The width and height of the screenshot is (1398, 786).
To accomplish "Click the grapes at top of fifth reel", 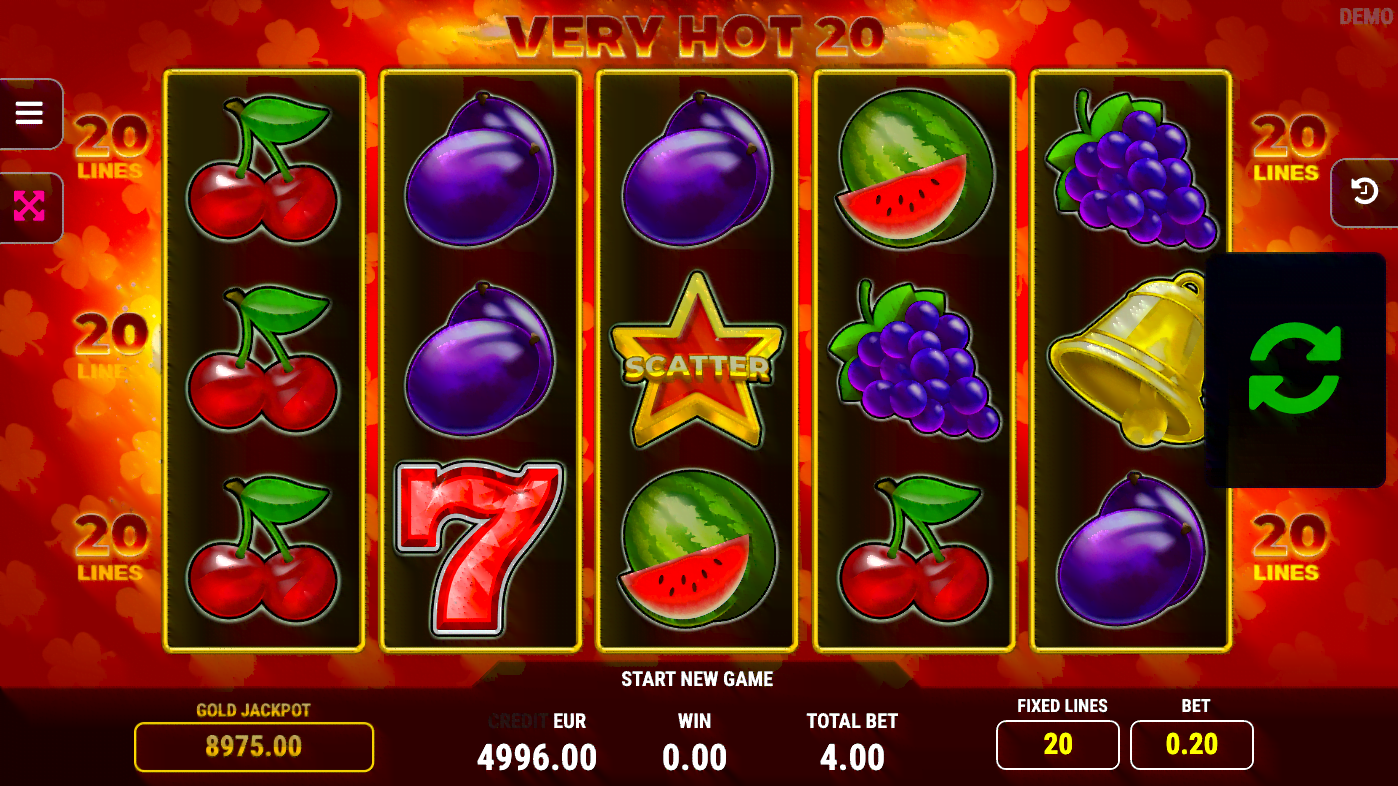I will coord(1130,168).
